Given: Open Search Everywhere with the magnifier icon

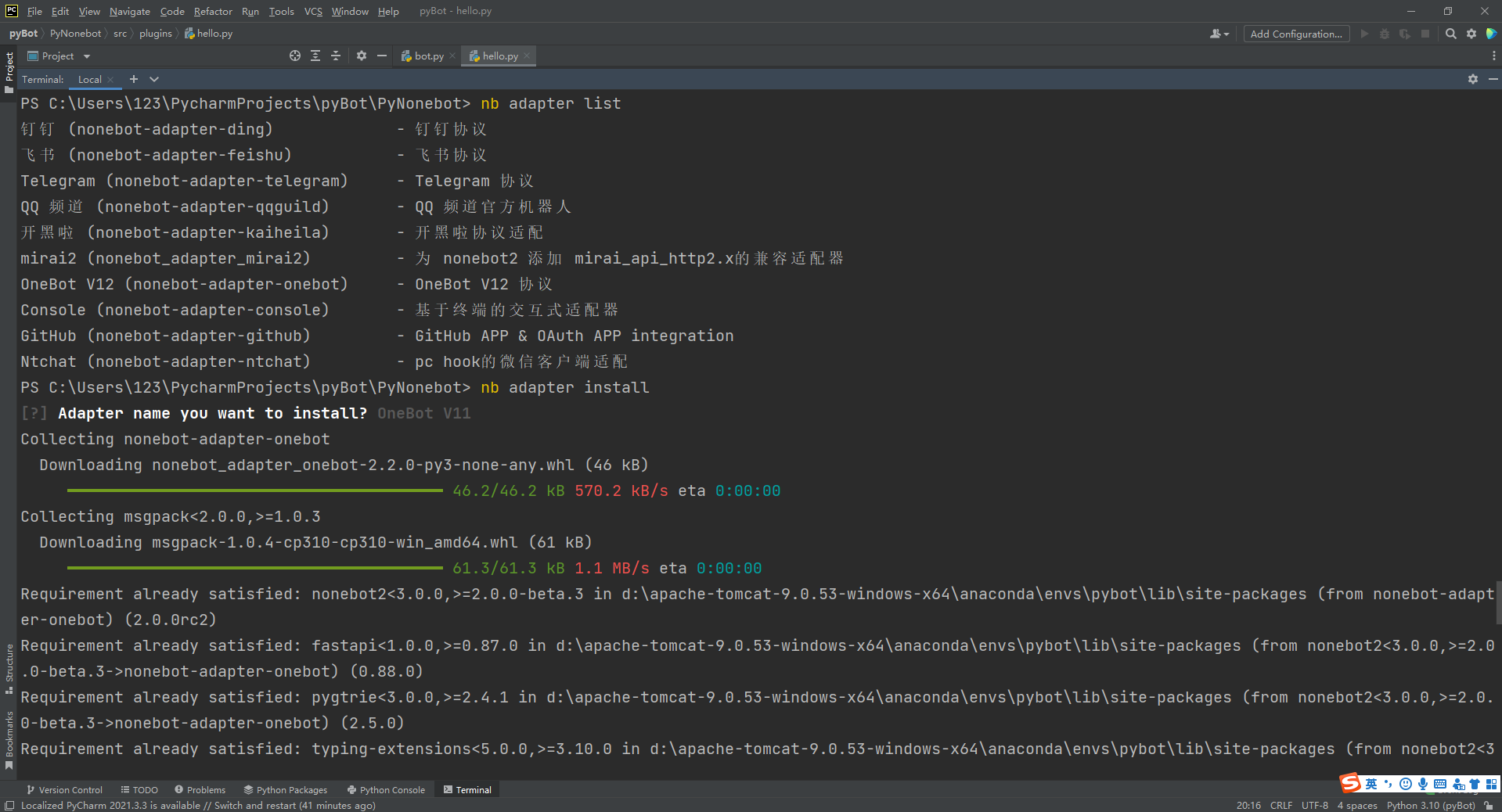Looking at the screenshot, I should tap(1451, 34).
